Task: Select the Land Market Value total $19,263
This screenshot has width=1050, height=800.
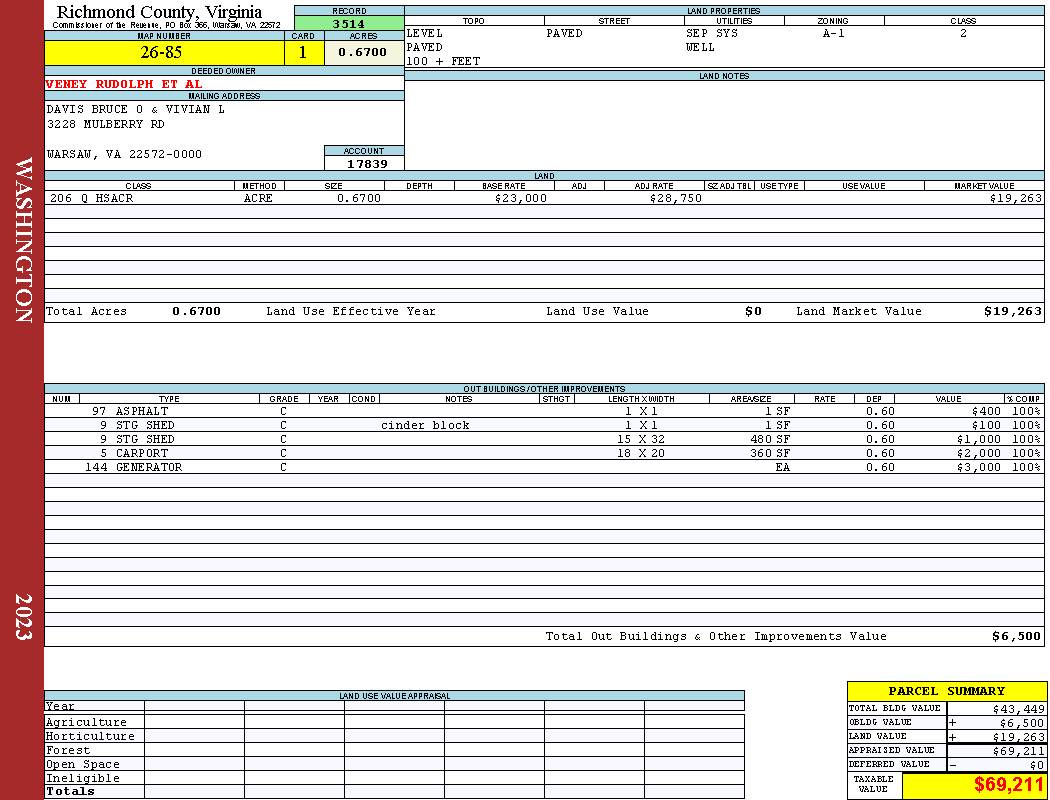Action: pos(1013,311)
